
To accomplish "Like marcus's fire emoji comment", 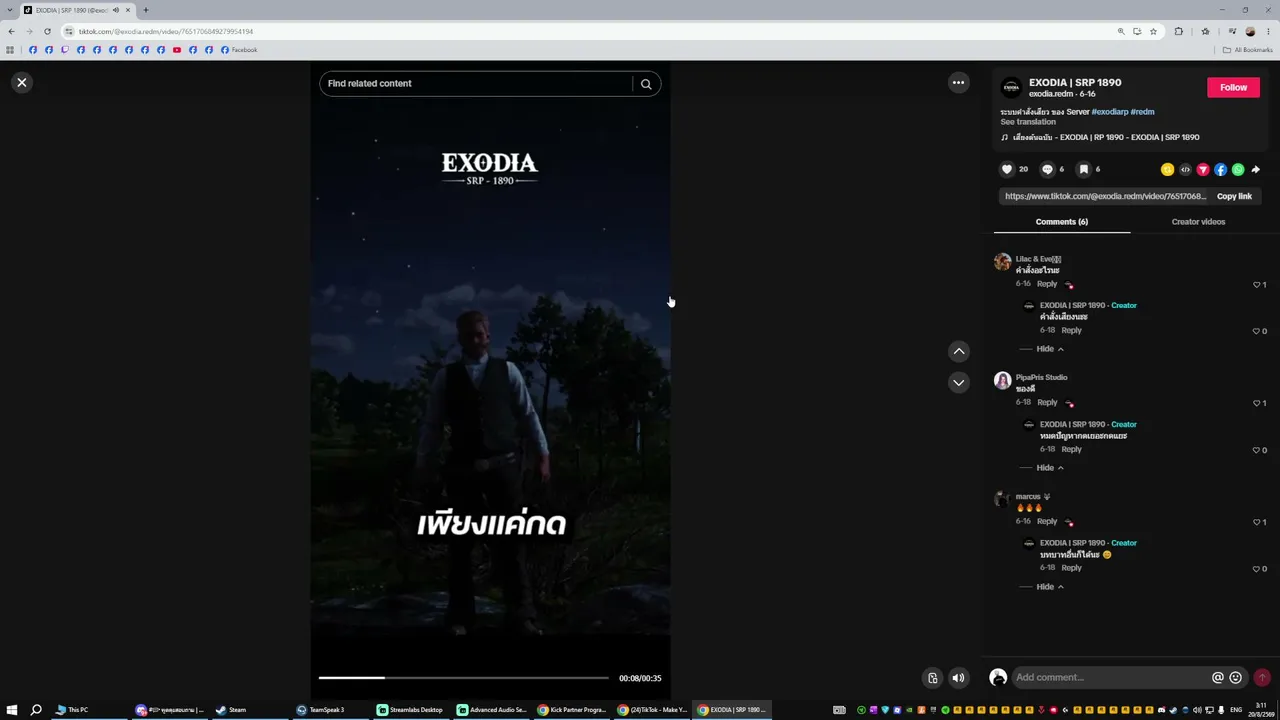I will [x=1257, y=522].
